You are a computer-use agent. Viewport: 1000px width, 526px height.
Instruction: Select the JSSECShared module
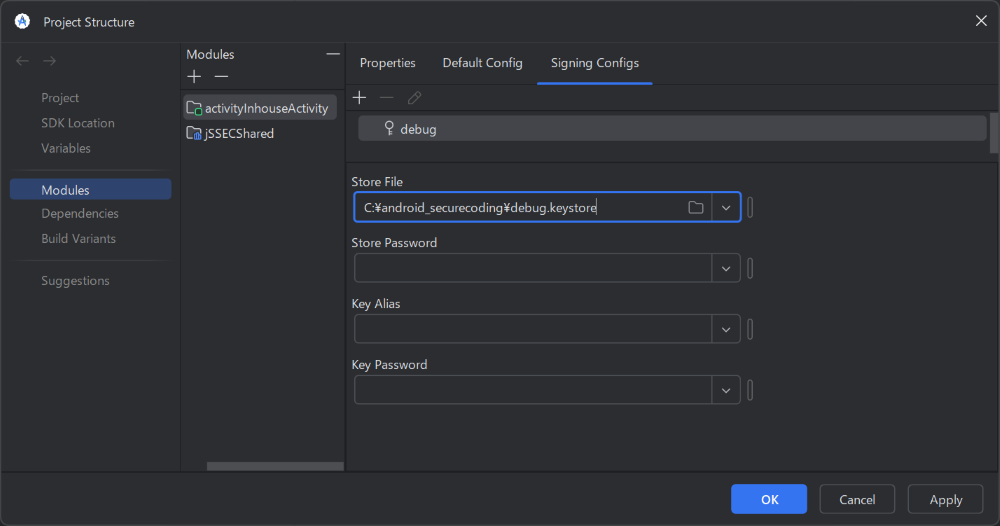click(238, 133)
